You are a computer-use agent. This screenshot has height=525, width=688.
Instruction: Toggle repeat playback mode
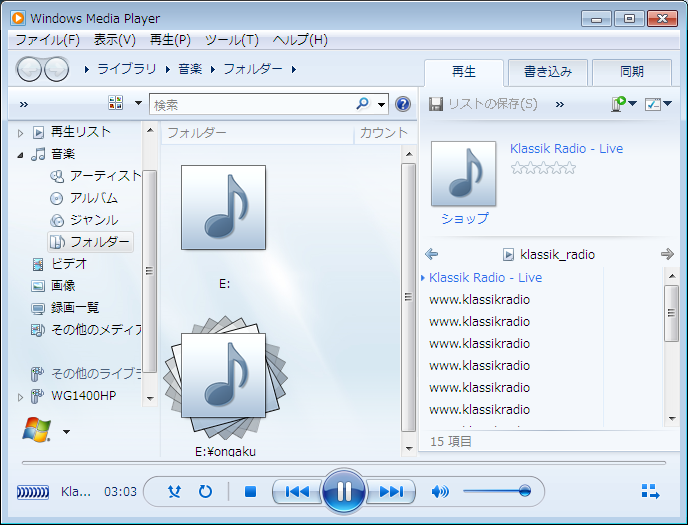pyautogui.click(x=205, y=491)
